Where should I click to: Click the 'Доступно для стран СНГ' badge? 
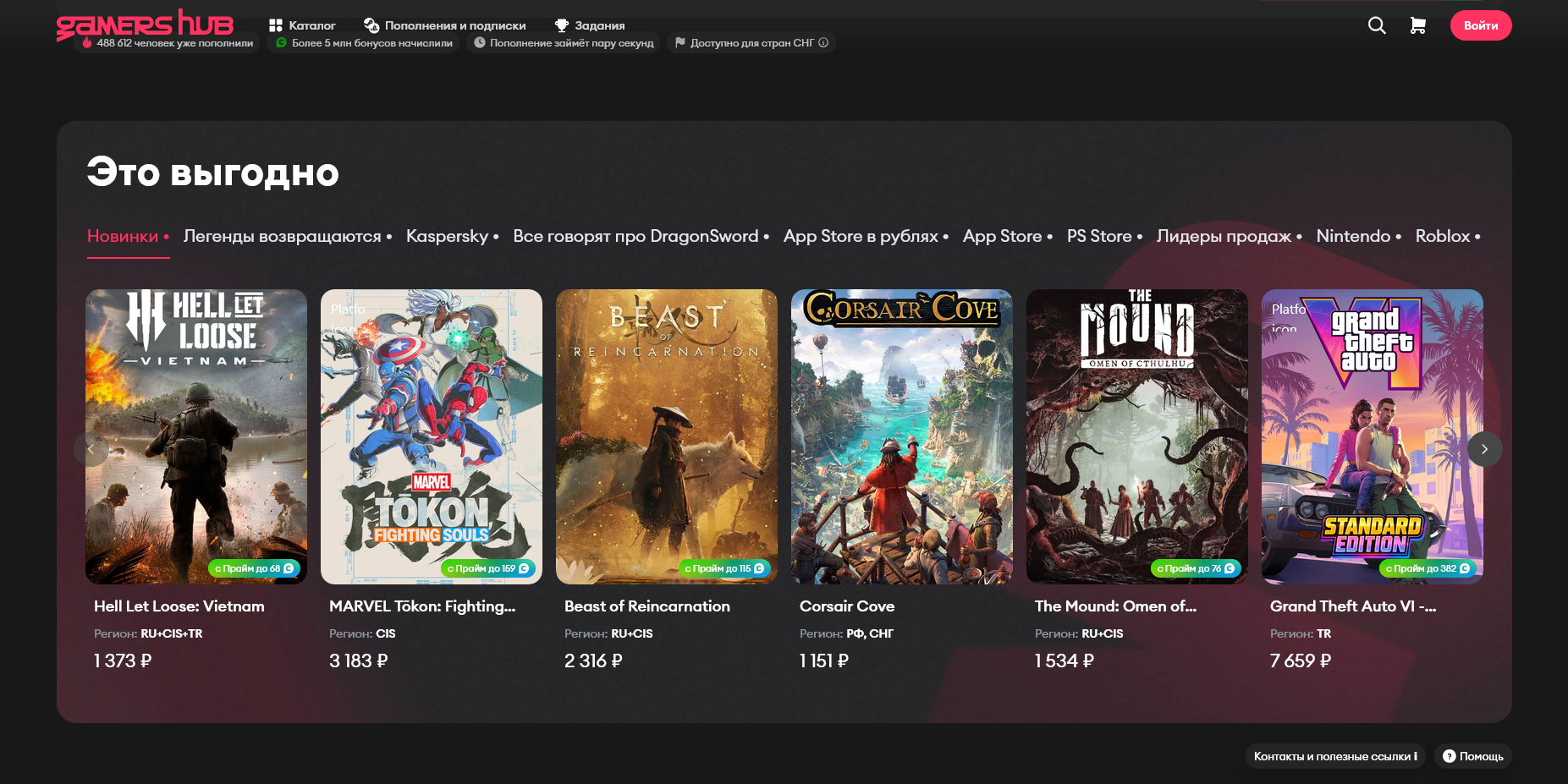(x=751, y=42)
